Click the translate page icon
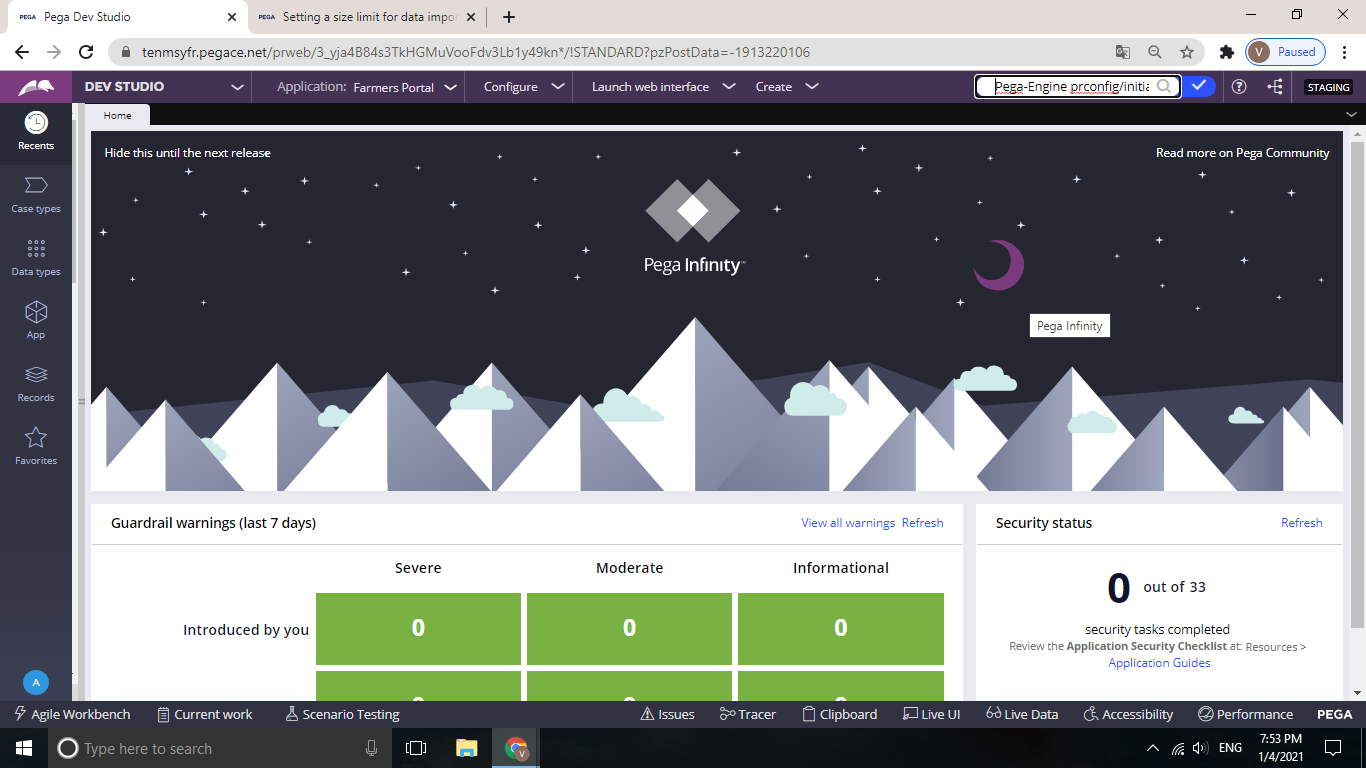The image size is (1366, 768). pos(1123,52)
